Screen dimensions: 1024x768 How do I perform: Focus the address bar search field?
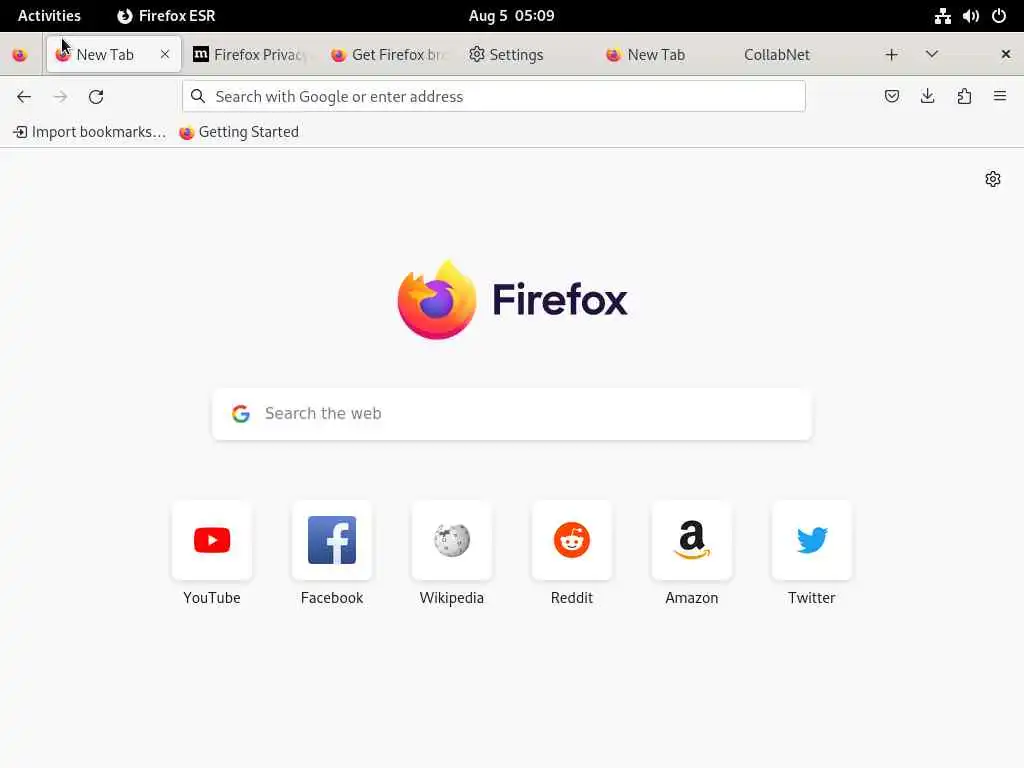(x=494, y=97)
